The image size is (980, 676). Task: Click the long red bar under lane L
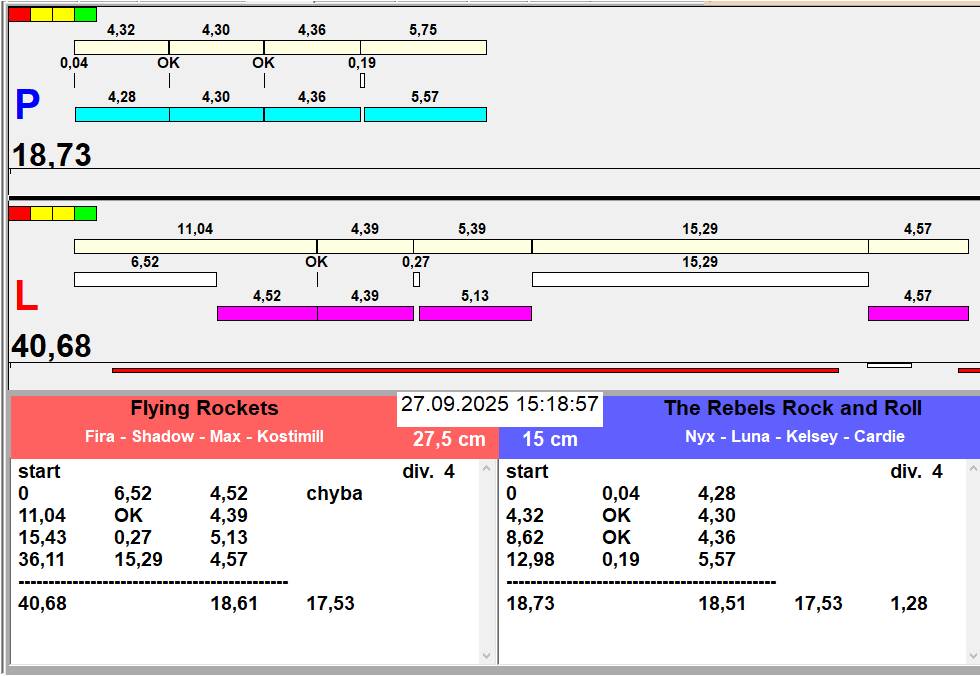click(475, 370)
